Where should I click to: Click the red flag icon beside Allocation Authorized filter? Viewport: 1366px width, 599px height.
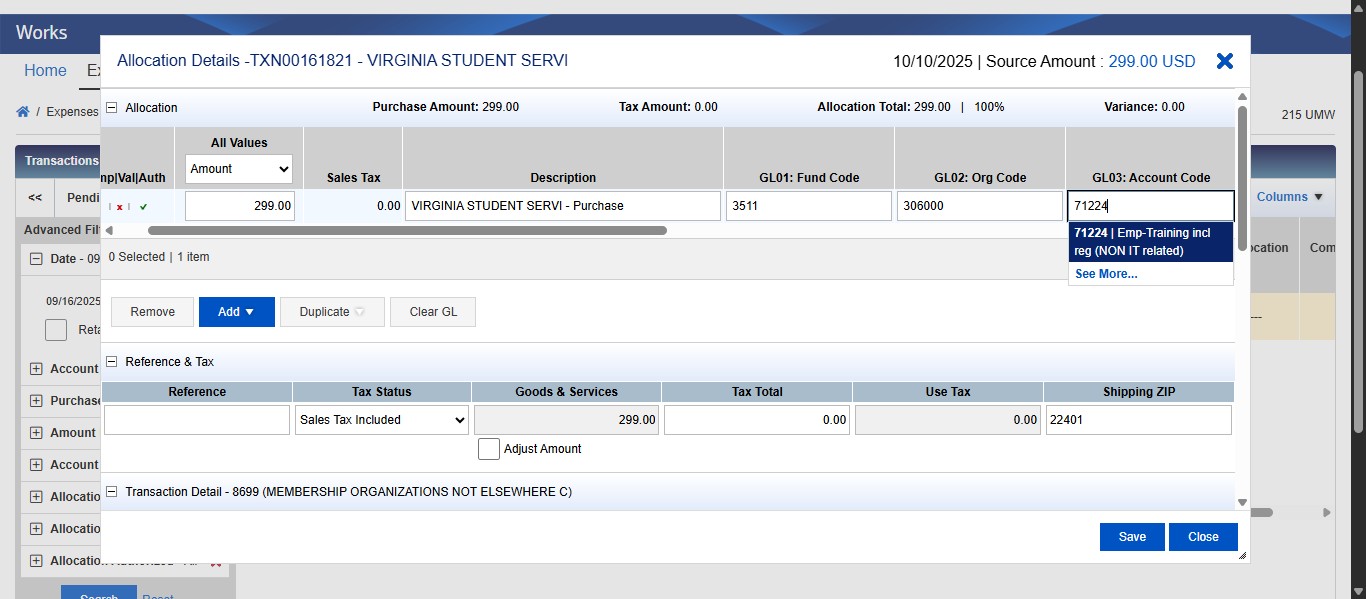point(215,562)
